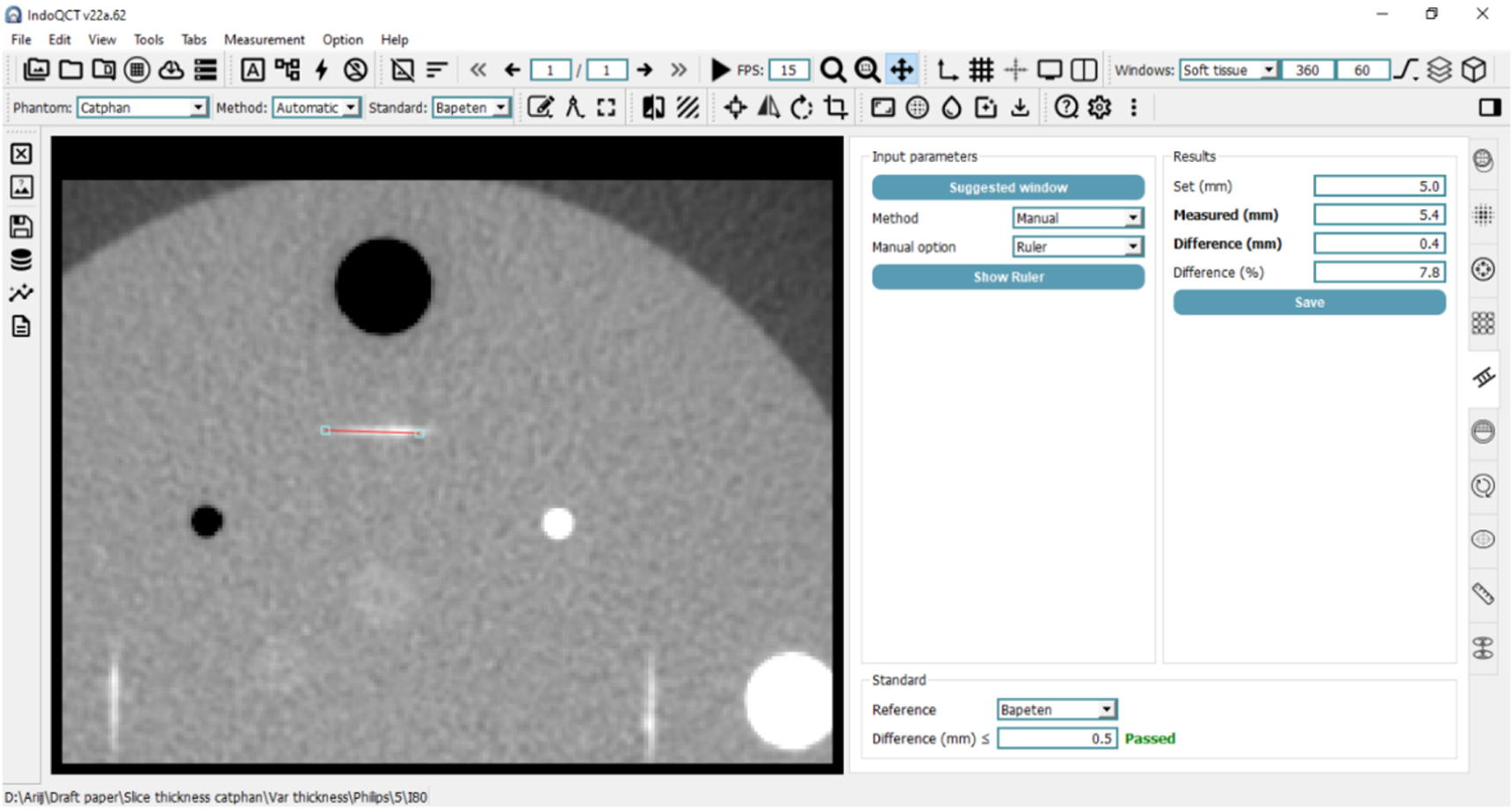Select the pan tool in the toolbar
Screen dimensions: 1512x809
902,69
